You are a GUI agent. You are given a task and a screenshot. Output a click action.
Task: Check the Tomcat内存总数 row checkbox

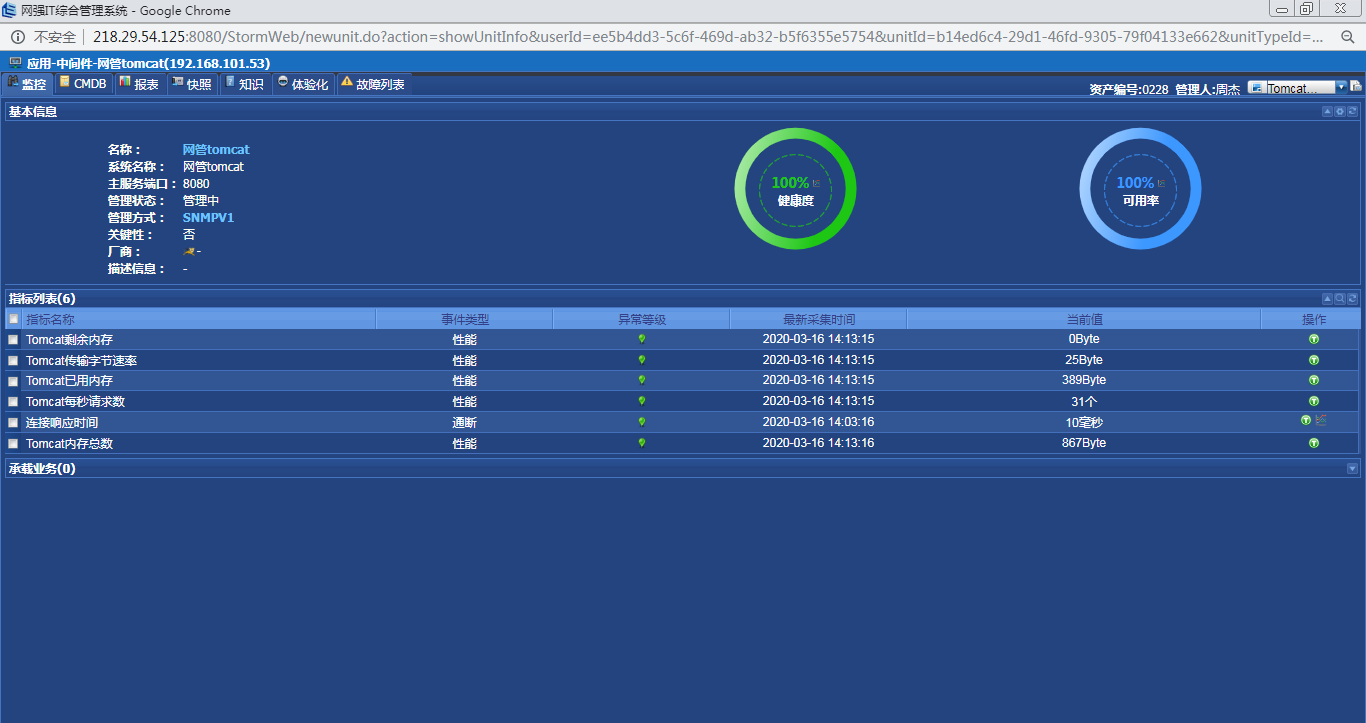coord(13,444)
